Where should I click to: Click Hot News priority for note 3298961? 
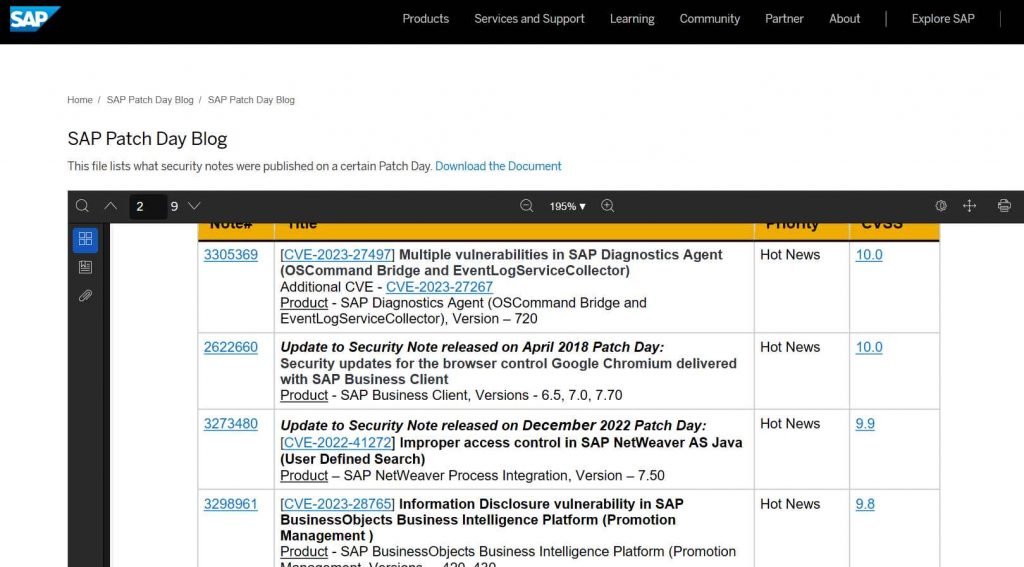(x=790, y=504)
